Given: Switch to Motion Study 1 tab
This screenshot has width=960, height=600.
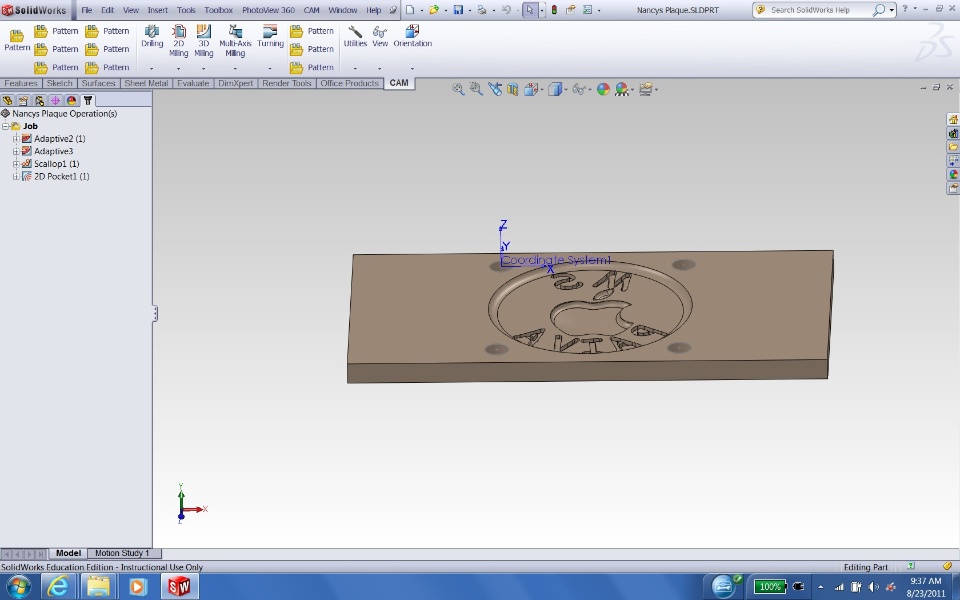Looking at the screenshot, I should click(x=122, y=553).
